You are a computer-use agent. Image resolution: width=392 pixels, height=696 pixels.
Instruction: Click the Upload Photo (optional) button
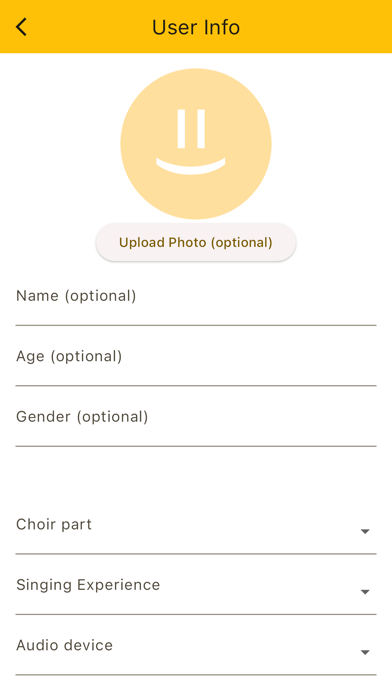point(196,242)
